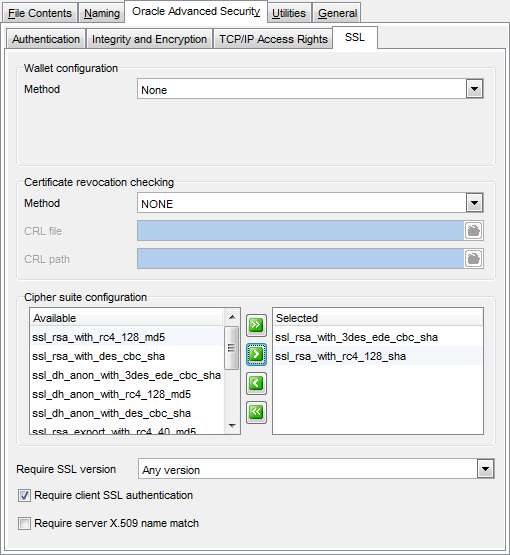Expand Require SSL version dropdown
The height and width of the screenshot is (555, 510).
pos(485,469)
